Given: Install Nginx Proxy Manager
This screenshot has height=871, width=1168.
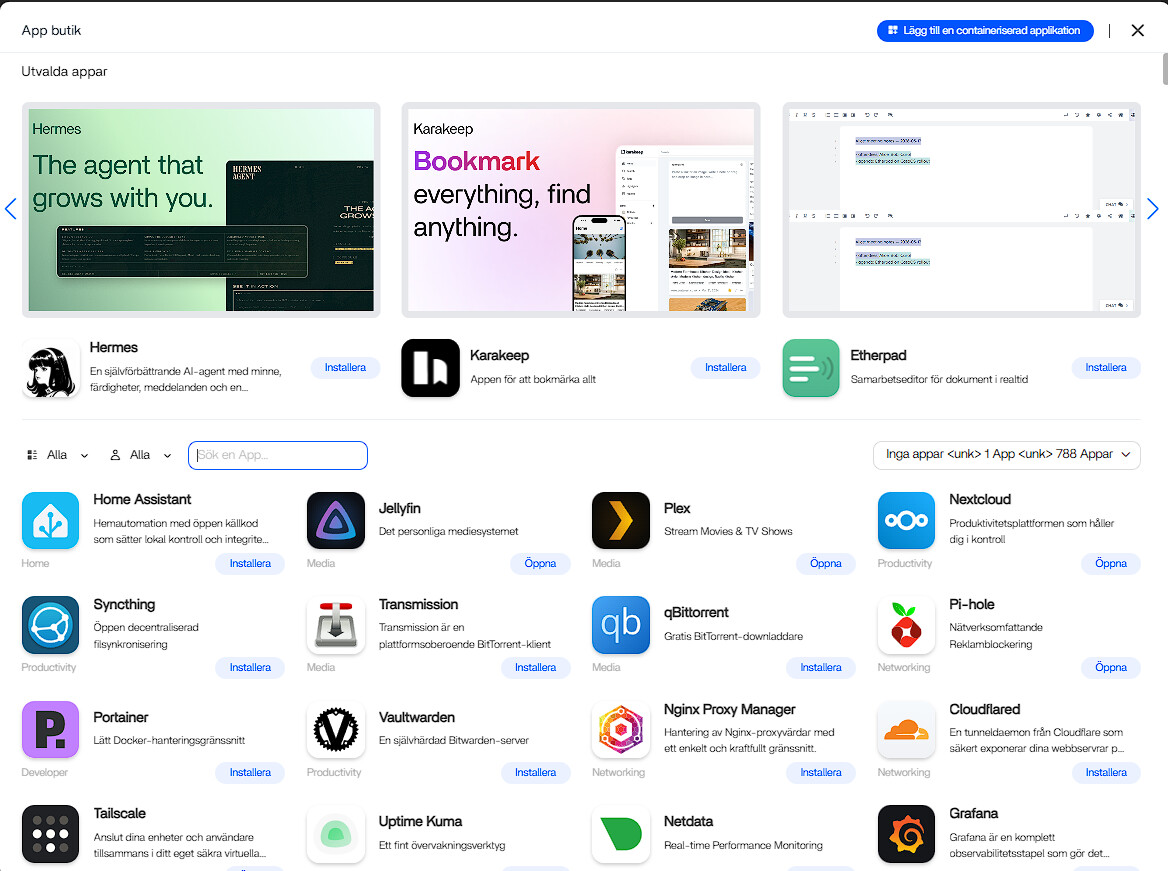Looking at the screenshot, I should pos(821,773).
